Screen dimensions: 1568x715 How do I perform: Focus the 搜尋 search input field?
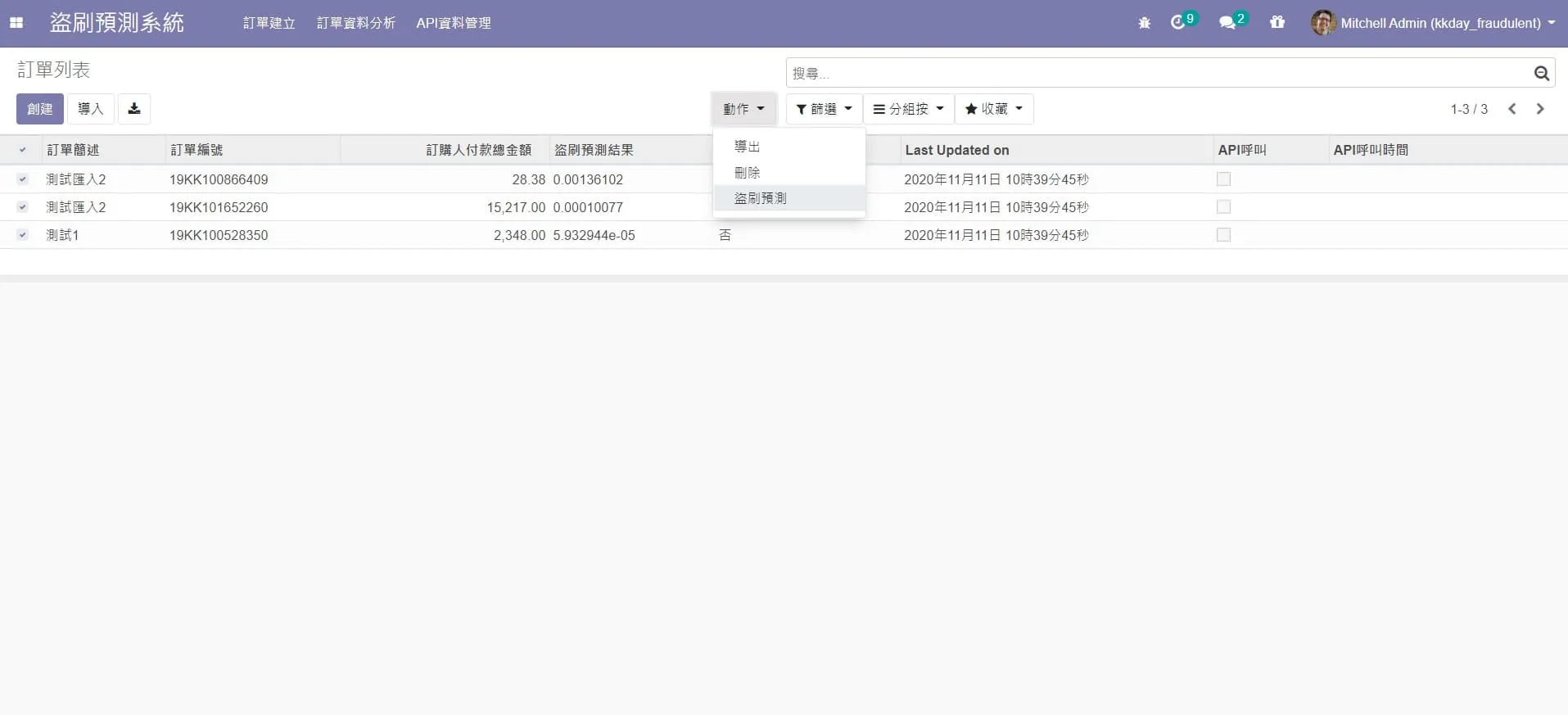click(1159, 73)
